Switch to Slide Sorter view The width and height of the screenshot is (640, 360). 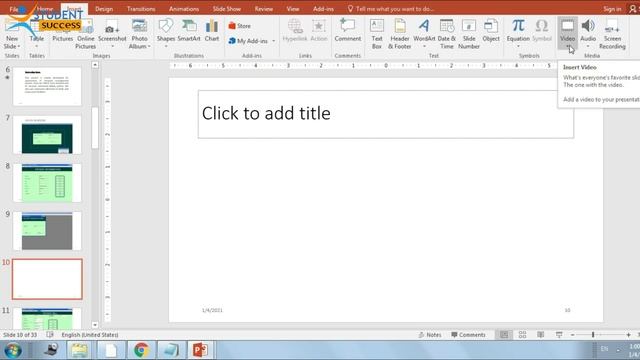point(522,335)
